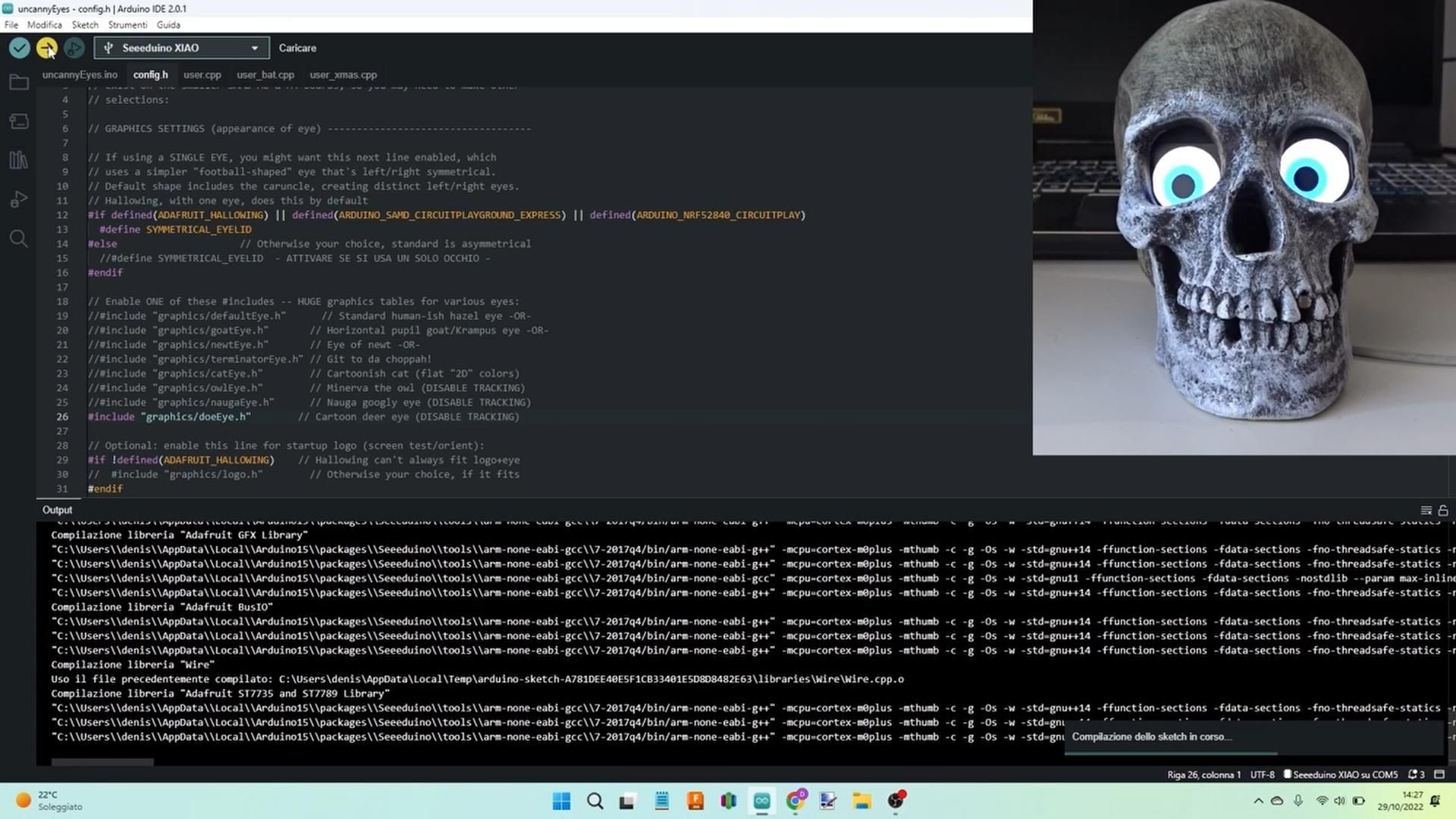Open the board selector Seeeduino XIAO dropdown

182,48
